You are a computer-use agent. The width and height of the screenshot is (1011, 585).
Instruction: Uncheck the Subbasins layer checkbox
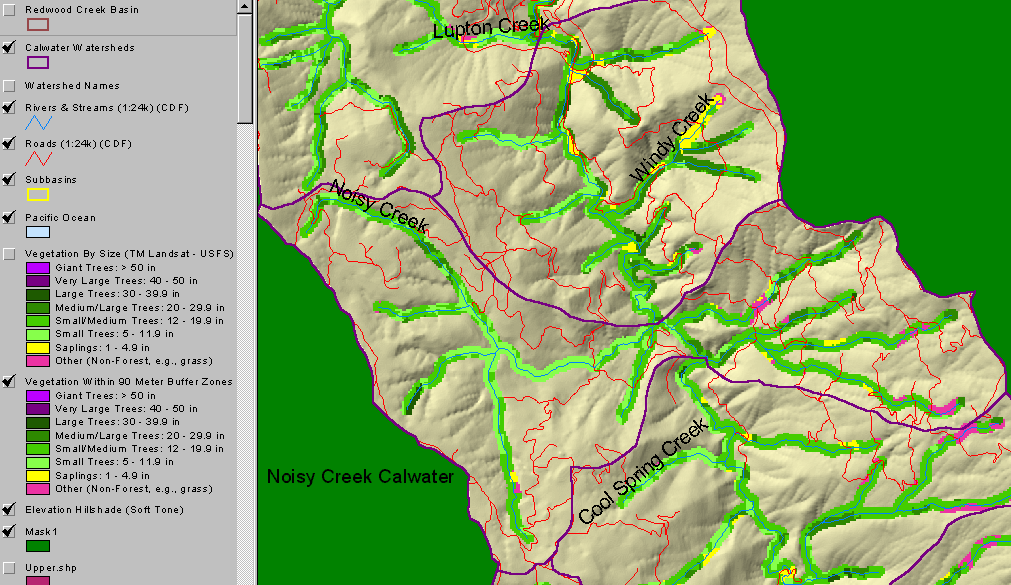[x=9, y=180]
